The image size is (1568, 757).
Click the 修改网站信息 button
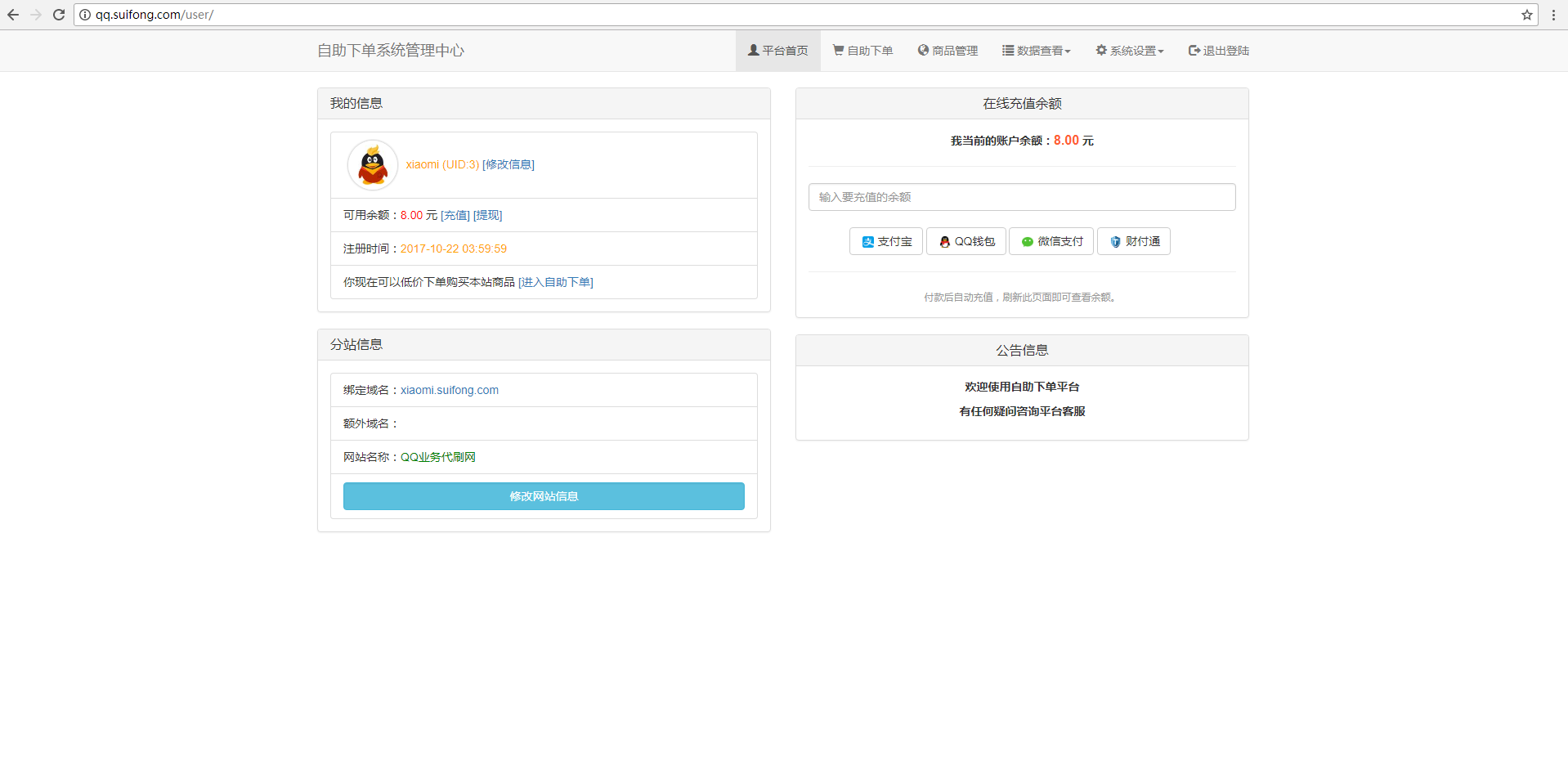click(544, 496)
